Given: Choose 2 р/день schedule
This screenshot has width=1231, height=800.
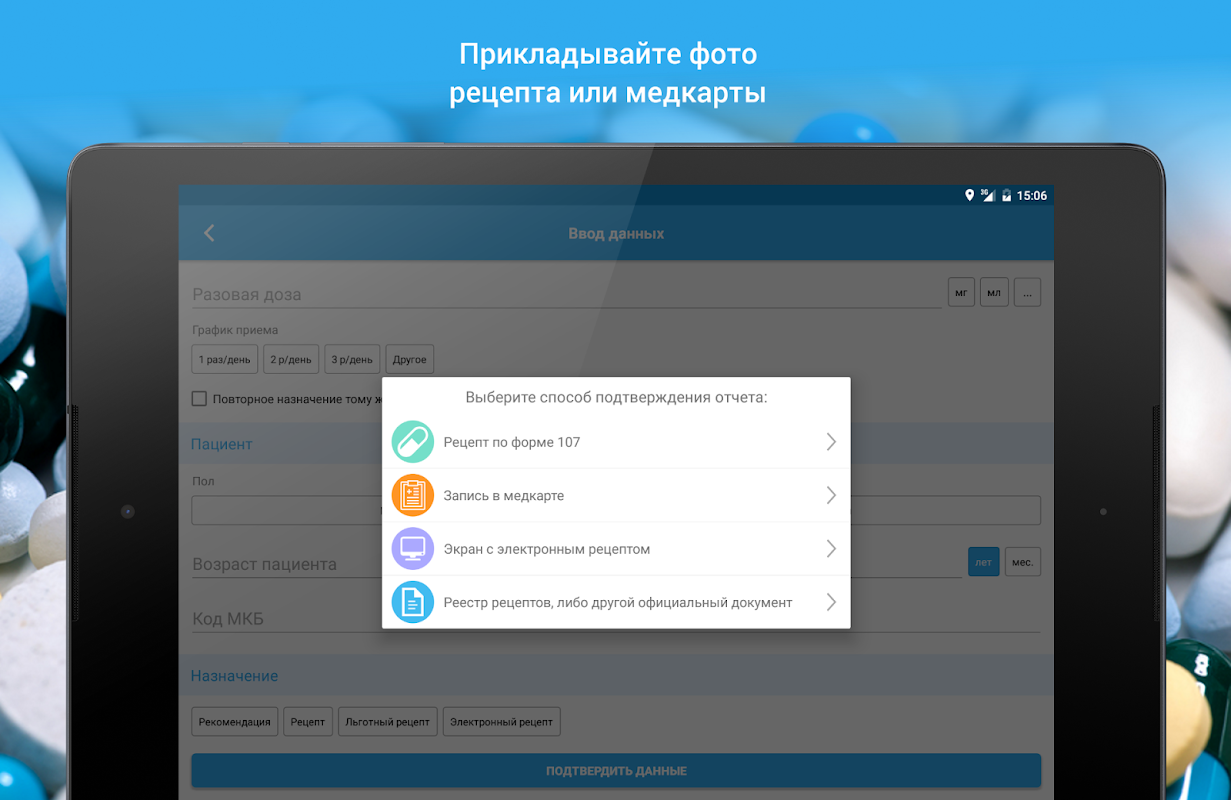Looking at the screenshot, I should pyautogui.click(x=291, y=360).
